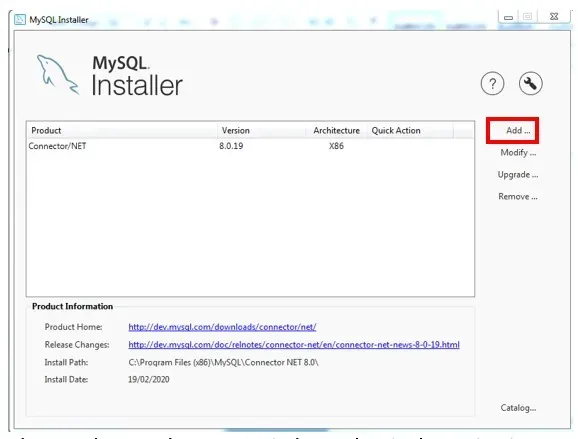Click the Quick Action column header

[410, 130]
